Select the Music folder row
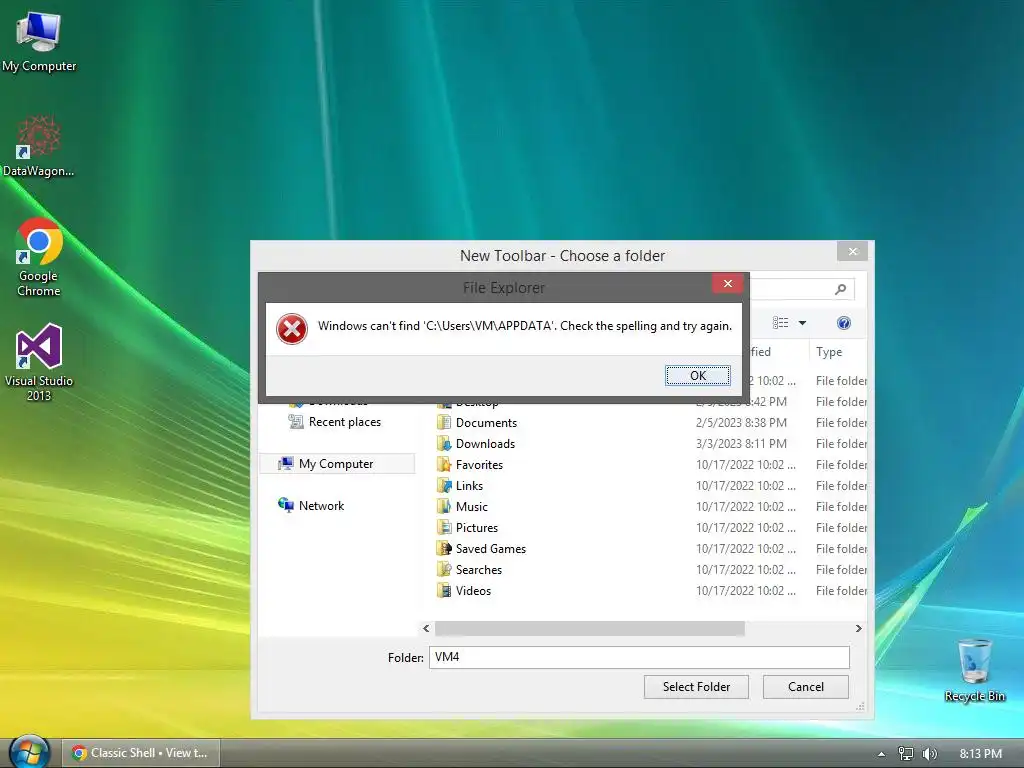1024x768 pixels. (651, 506)
